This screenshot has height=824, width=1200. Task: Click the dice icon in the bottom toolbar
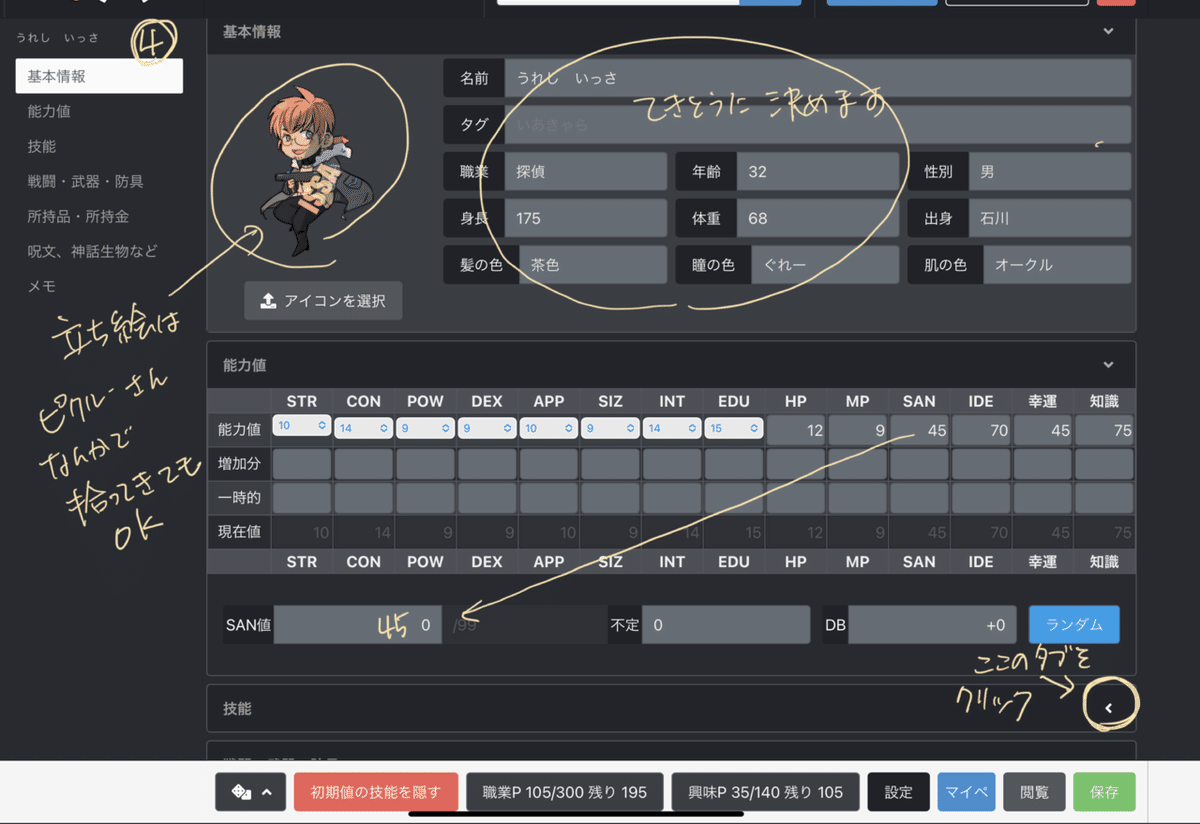(x=241, y=791)
